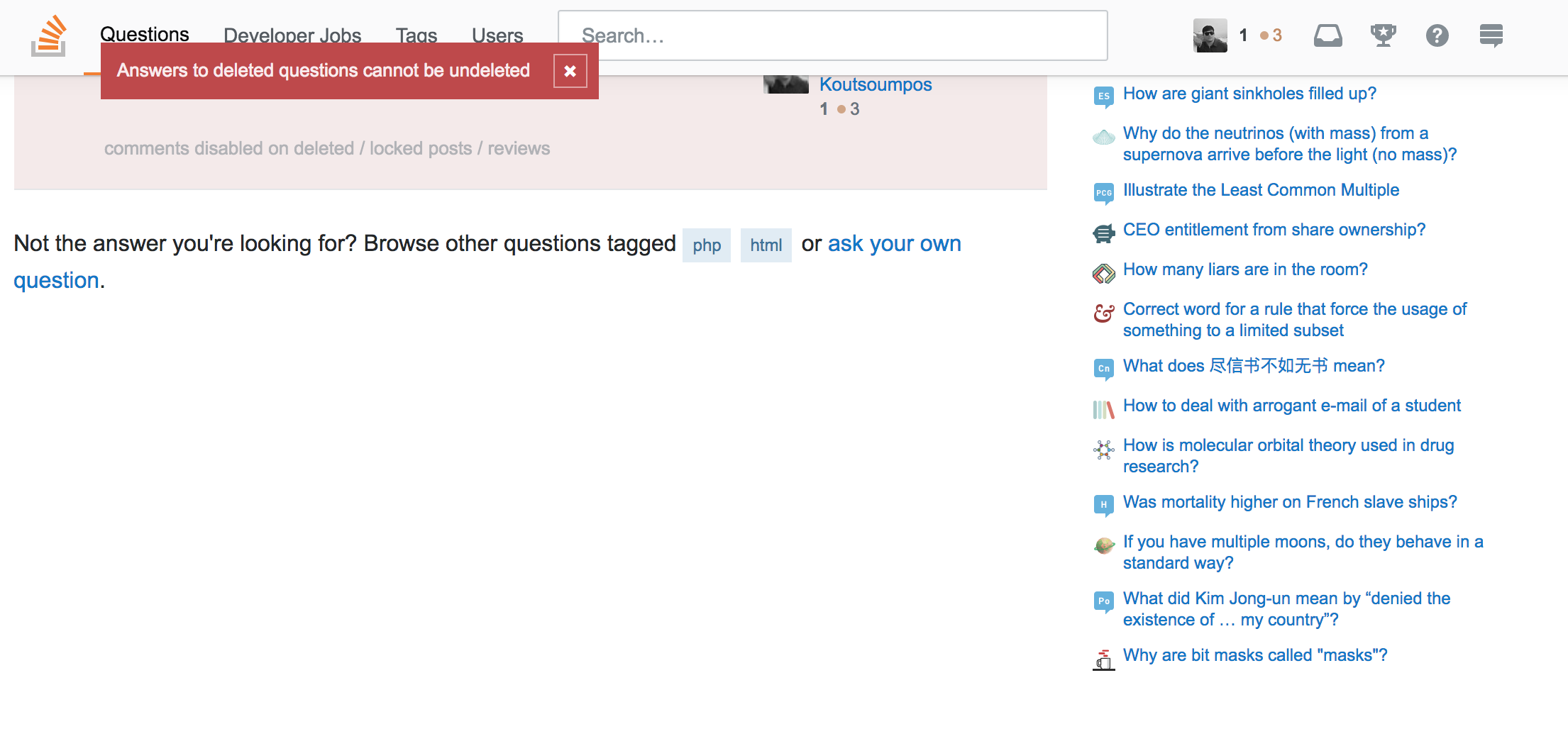Open the achievements trophy icon
The image size is (1568, 729).
coord(1383,35)
